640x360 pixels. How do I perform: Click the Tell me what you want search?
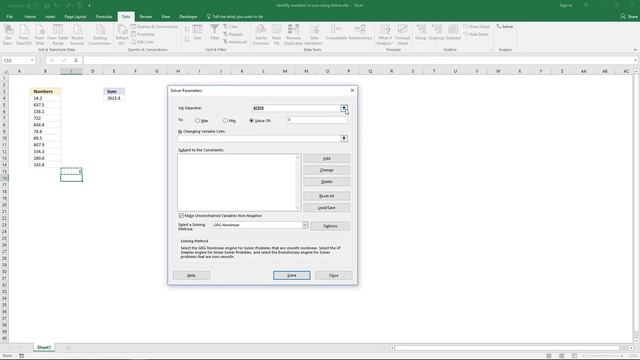click(x=235, y=17)
